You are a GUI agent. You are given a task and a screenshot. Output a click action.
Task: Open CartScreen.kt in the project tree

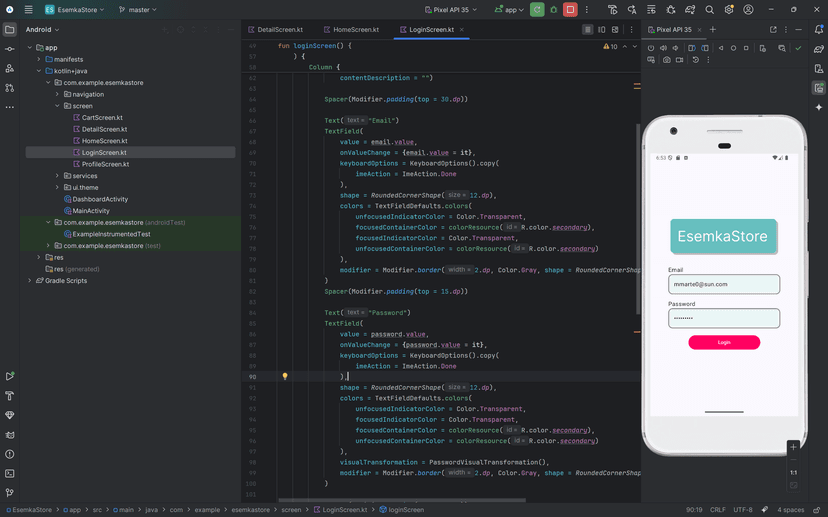[x=101, y=118]
